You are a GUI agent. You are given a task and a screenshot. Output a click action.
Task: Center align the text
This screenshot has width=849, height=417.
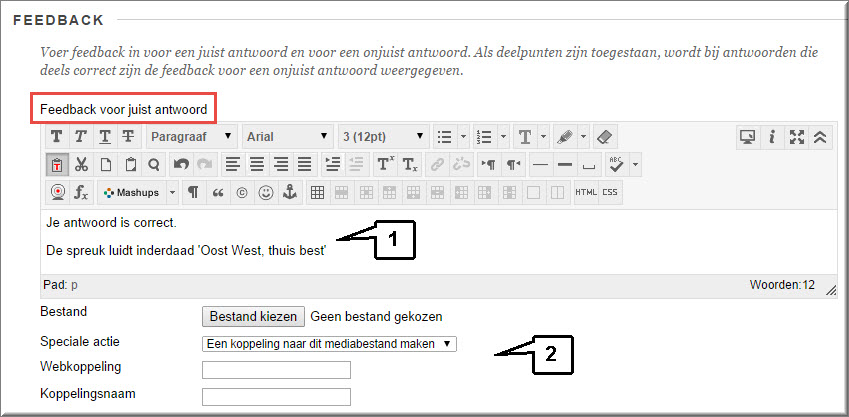(257, 165)
